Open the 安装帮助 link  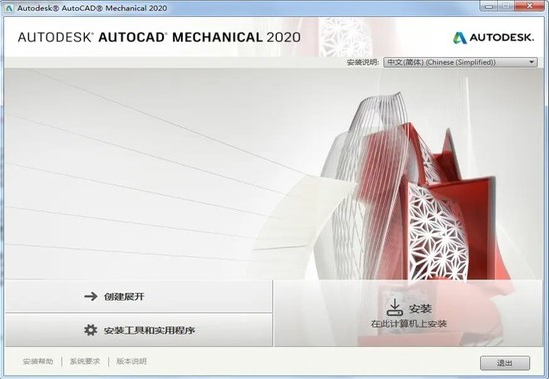pyautogui.click(x=38, y=361)
